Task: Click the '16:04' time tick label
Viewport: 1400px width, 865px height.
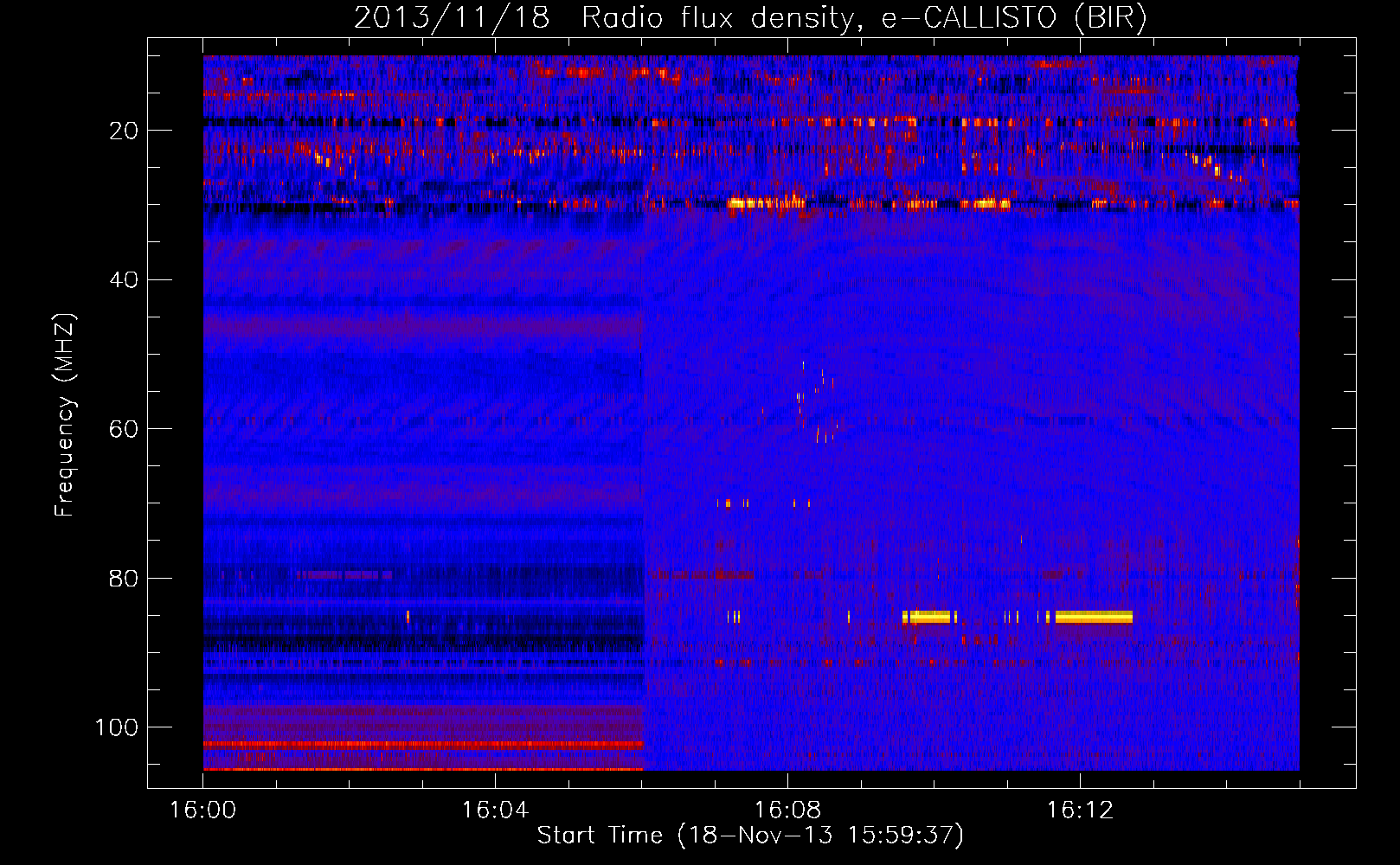Action: [495, 811]
